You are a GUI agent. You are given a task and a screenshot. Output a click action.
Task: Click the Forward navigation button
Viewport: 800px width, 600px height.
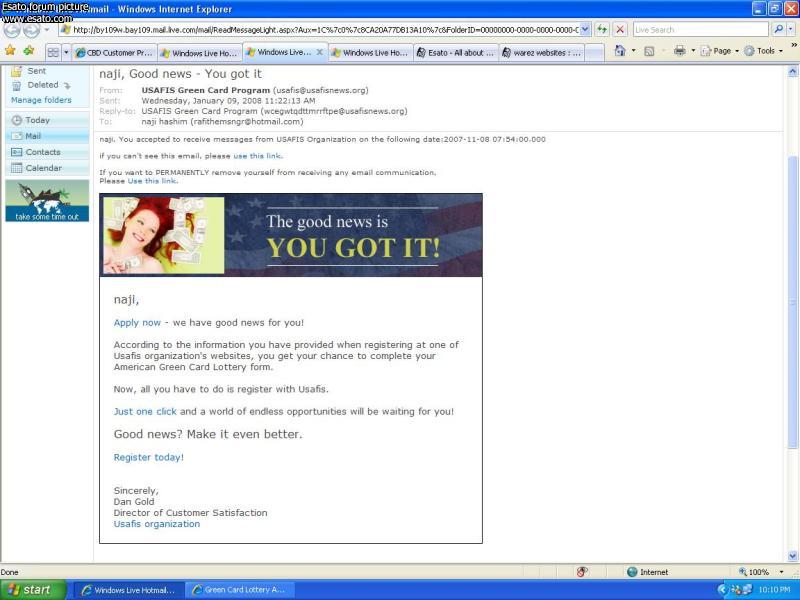pos(32,30)
